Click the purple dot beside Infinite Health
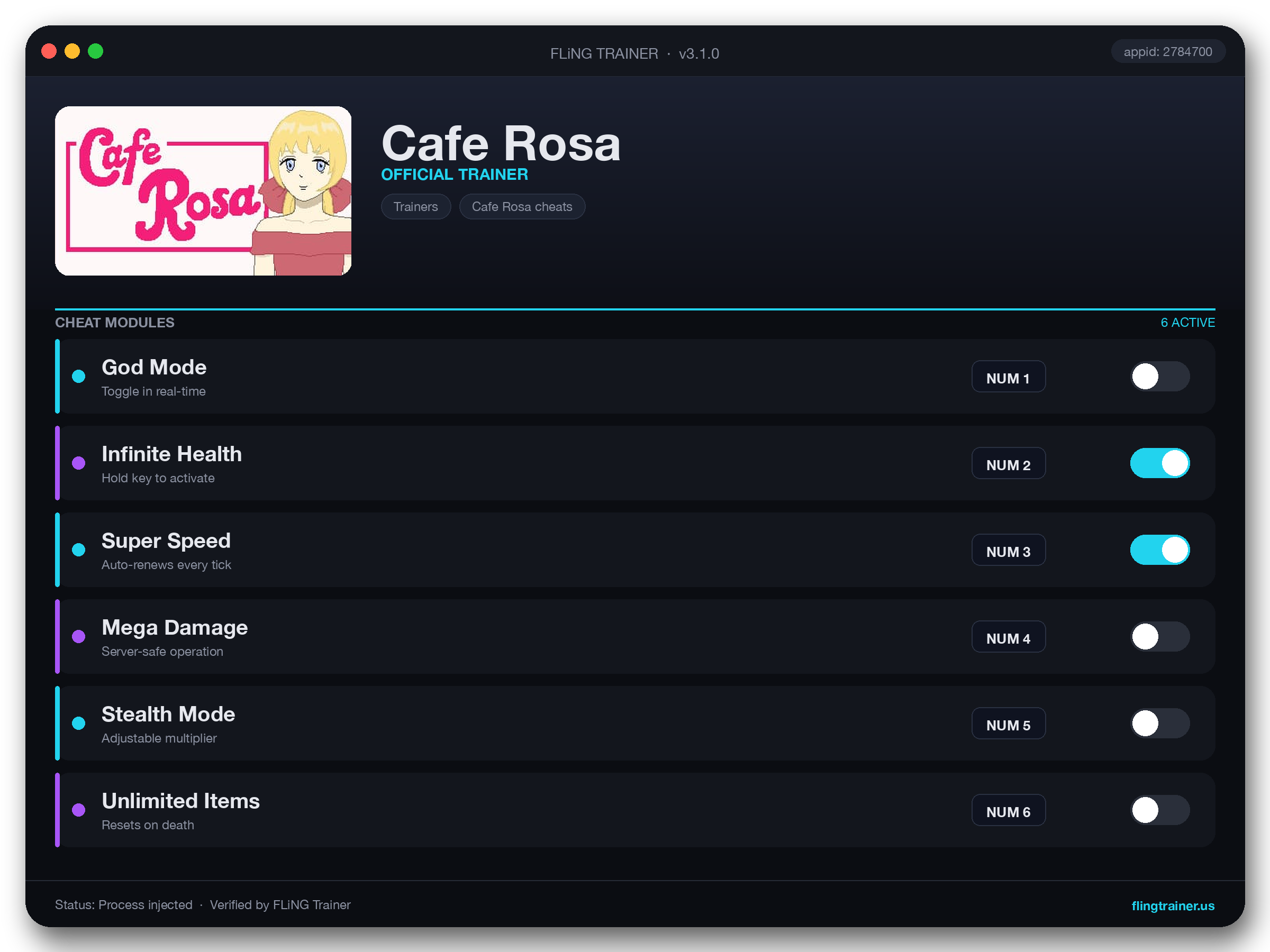The image size is (1270, 952). click(79, 463)
